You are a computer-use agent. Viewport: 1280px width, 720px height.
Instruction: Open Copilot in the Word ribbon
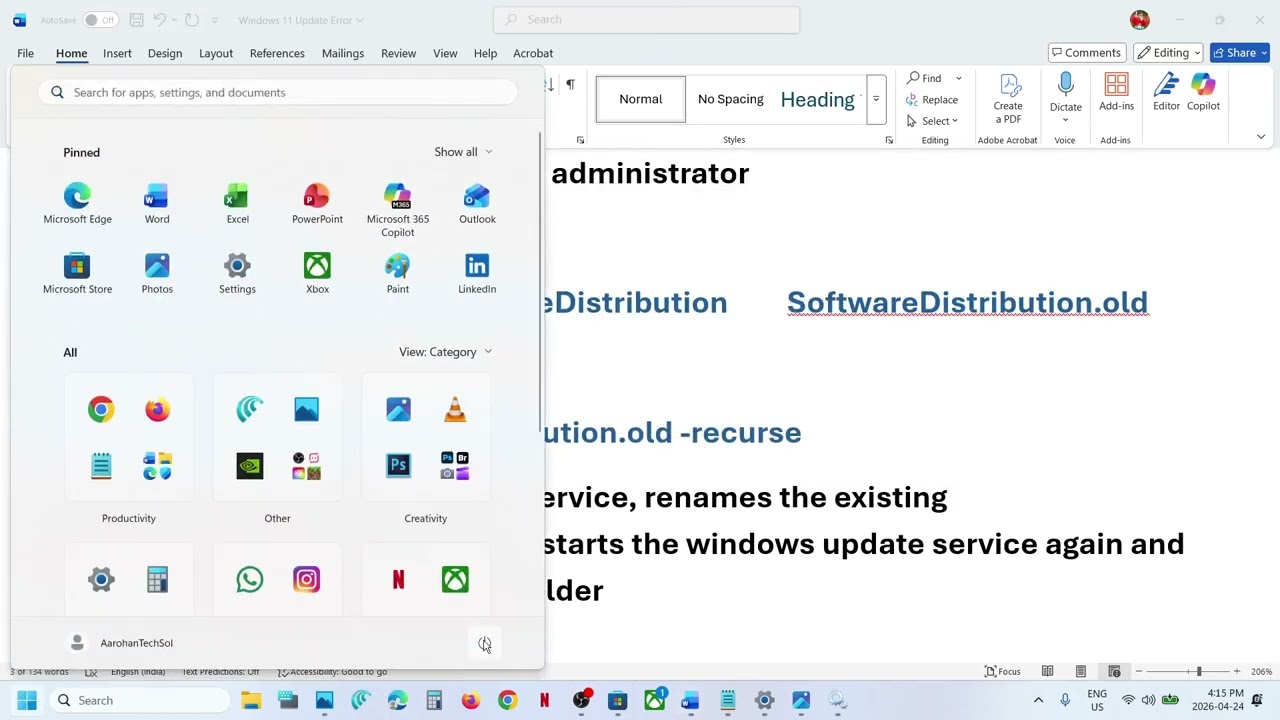[x=1203, y=92]
